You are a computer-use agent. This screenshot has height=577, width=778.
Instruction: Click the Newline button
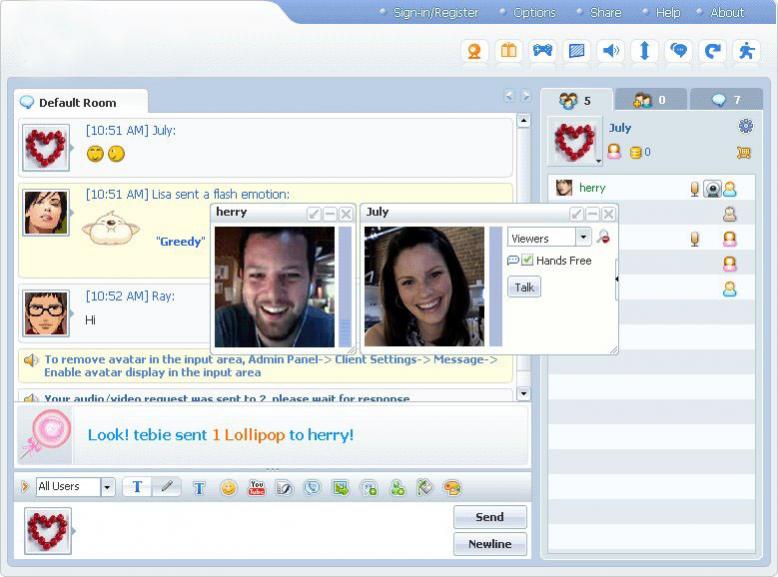[490, 544]
